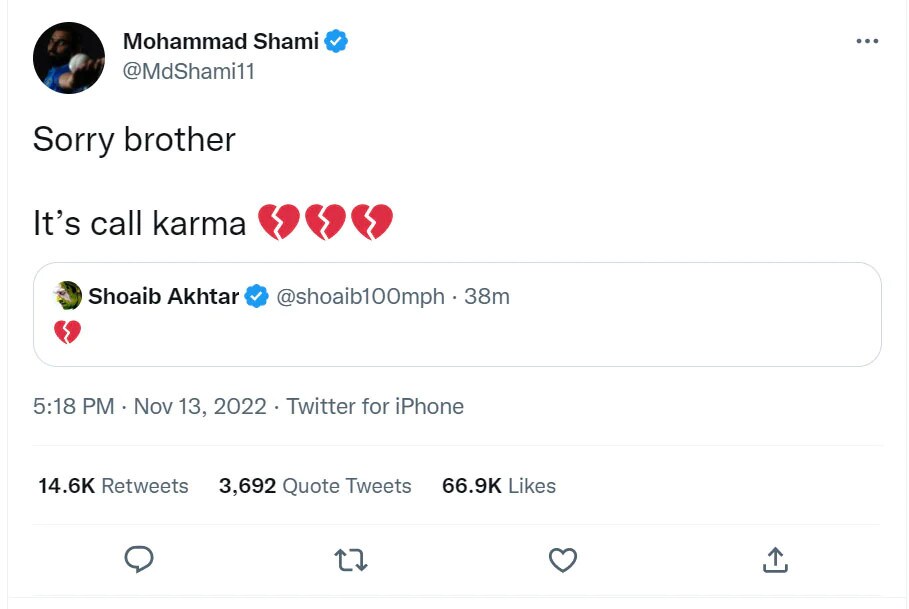This screenshot has height=609, width=909.
Task: Click Shoaib Akhtar's verified badge
Action: point(257,296)
